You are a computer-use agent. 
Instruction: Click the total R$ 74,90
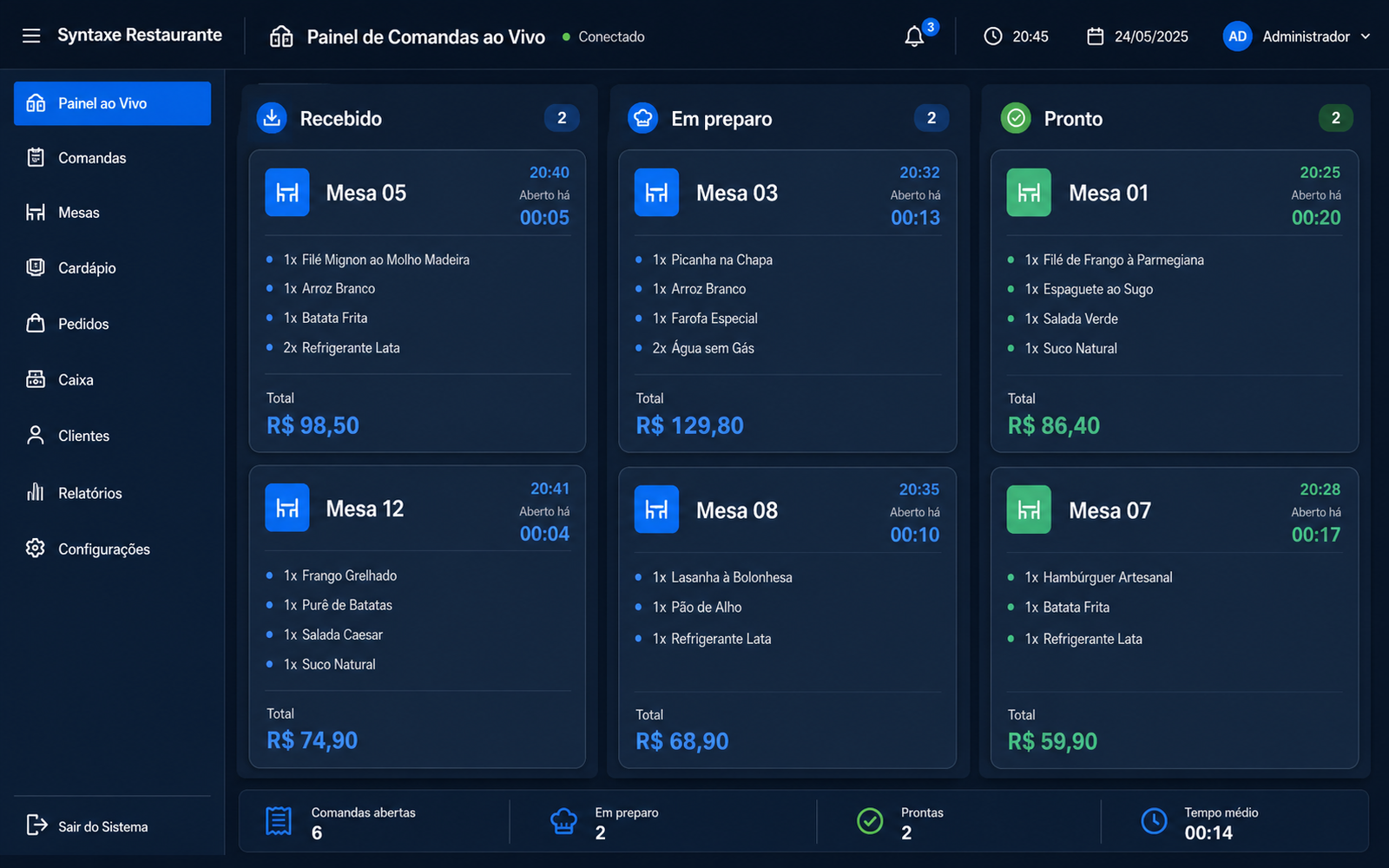coord(312,740)
